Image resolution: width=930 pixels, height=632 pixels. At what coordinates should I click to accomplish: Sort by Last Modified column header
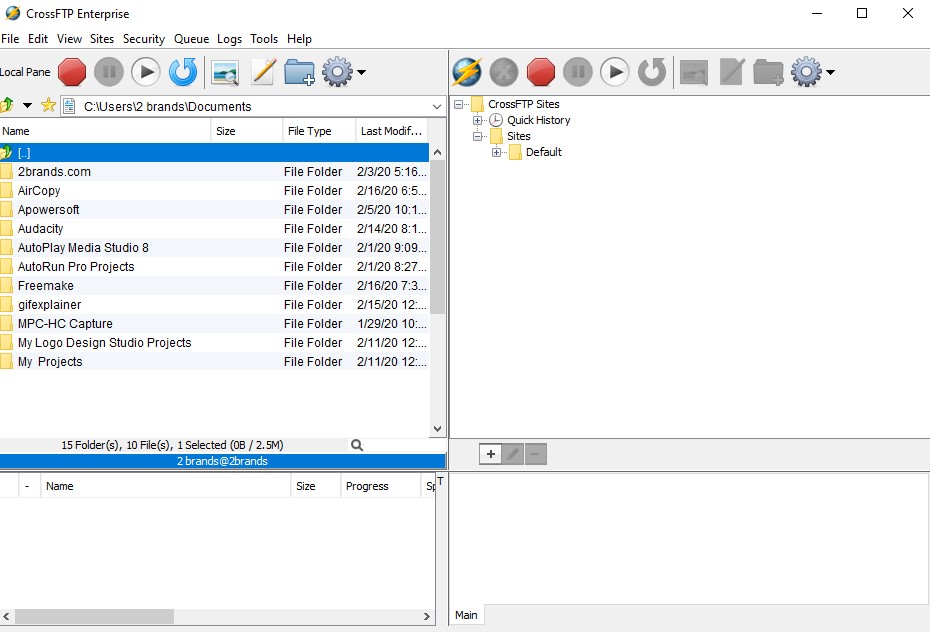[x=392, y=131]
